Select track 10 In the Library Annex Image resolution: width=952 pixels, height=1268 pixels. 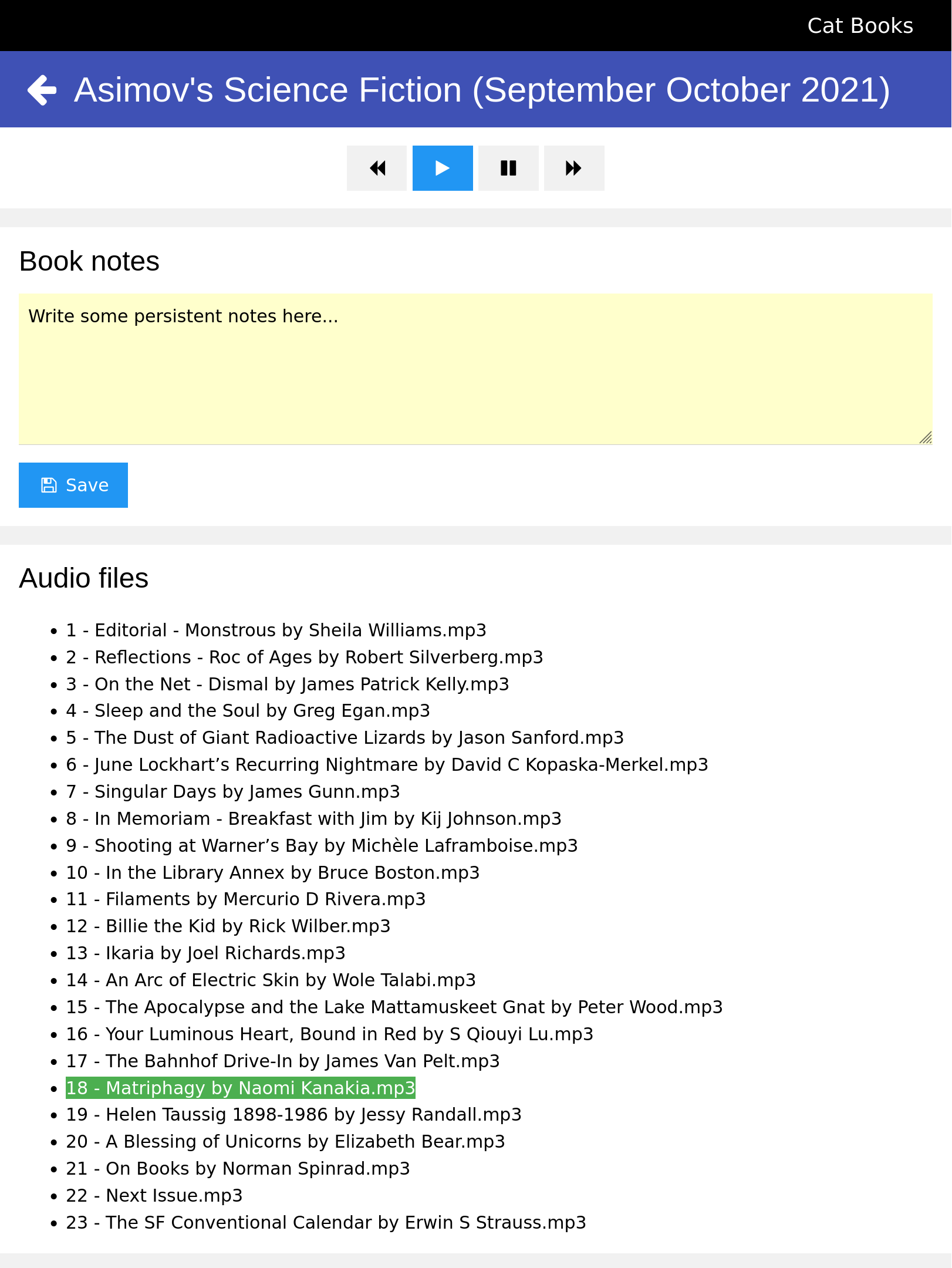[x=272, y=873]
